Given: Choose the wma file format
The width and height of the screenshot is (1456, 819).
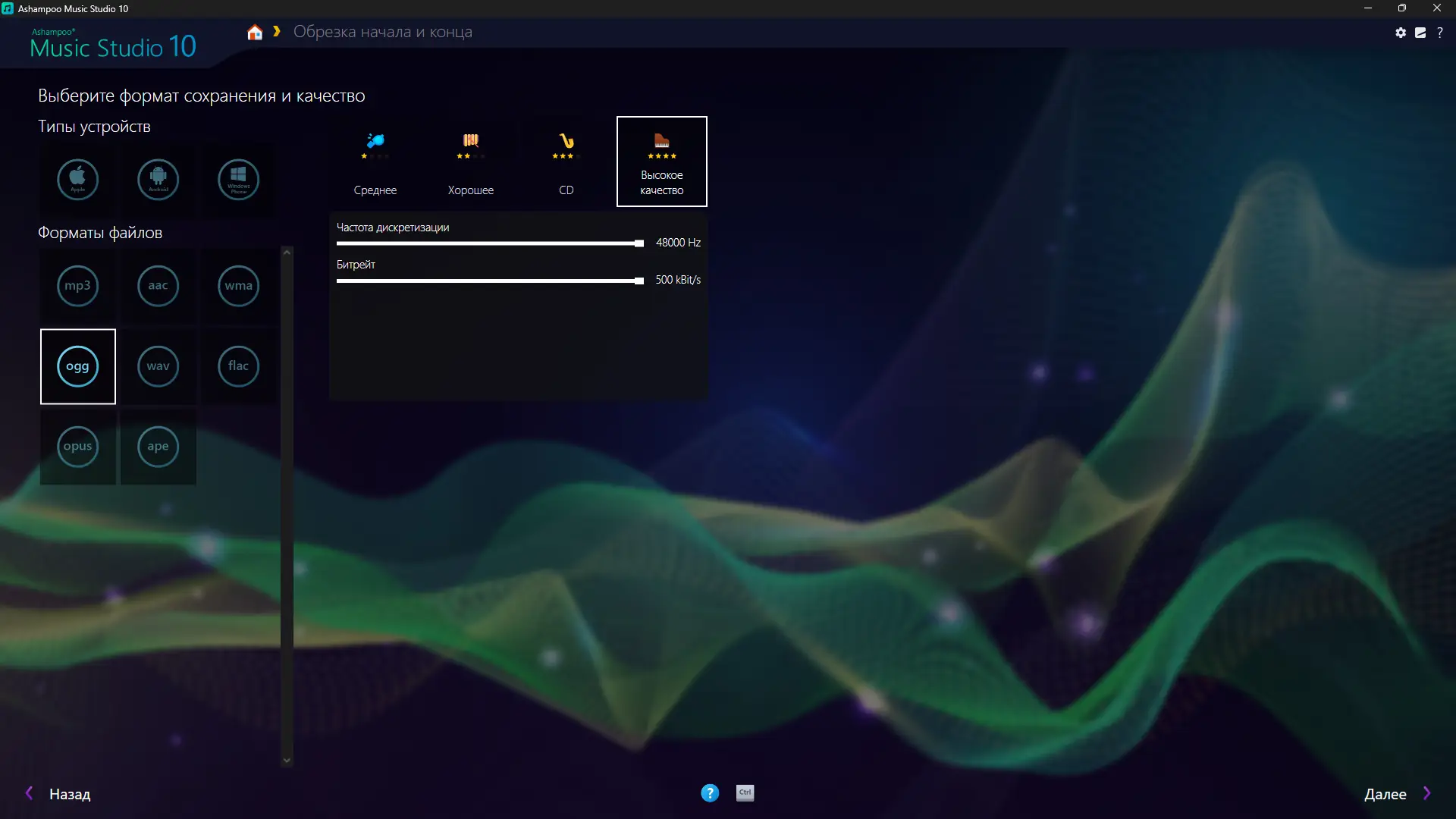Looking at the screenshot, I should (x=238, y=286).
